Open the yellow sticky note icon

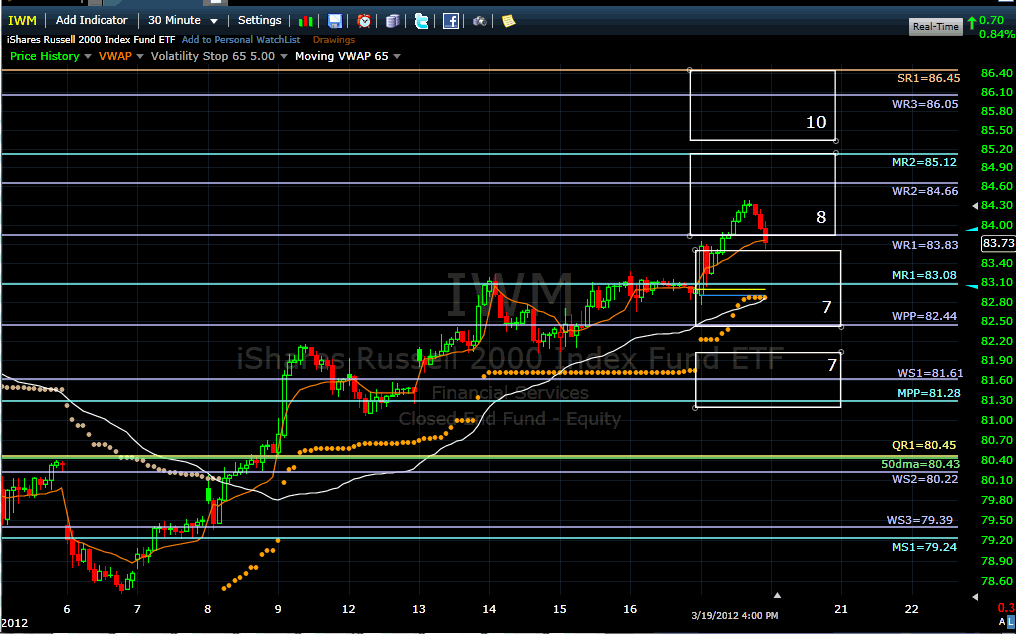pyautogui.click(x=509, y=20)
